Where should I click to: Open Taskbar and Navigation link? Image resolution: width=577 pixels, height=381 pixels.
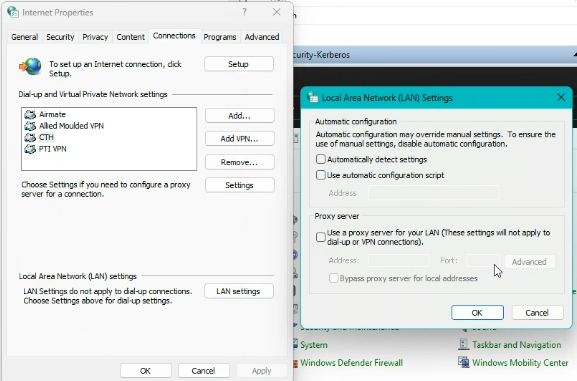[516, 345]
